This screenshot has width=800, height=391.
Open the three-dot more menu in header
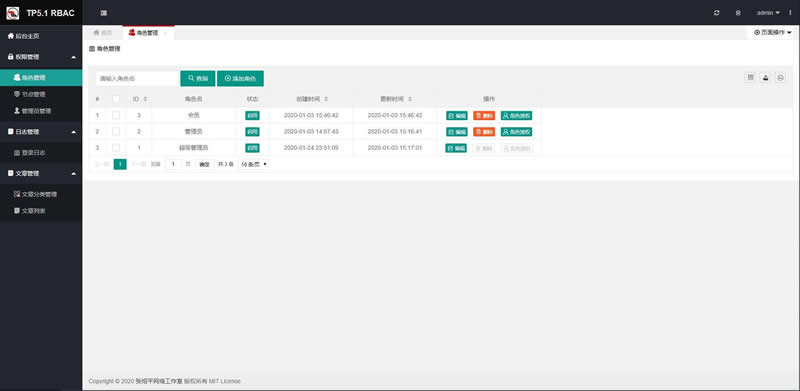pos(791,13)
